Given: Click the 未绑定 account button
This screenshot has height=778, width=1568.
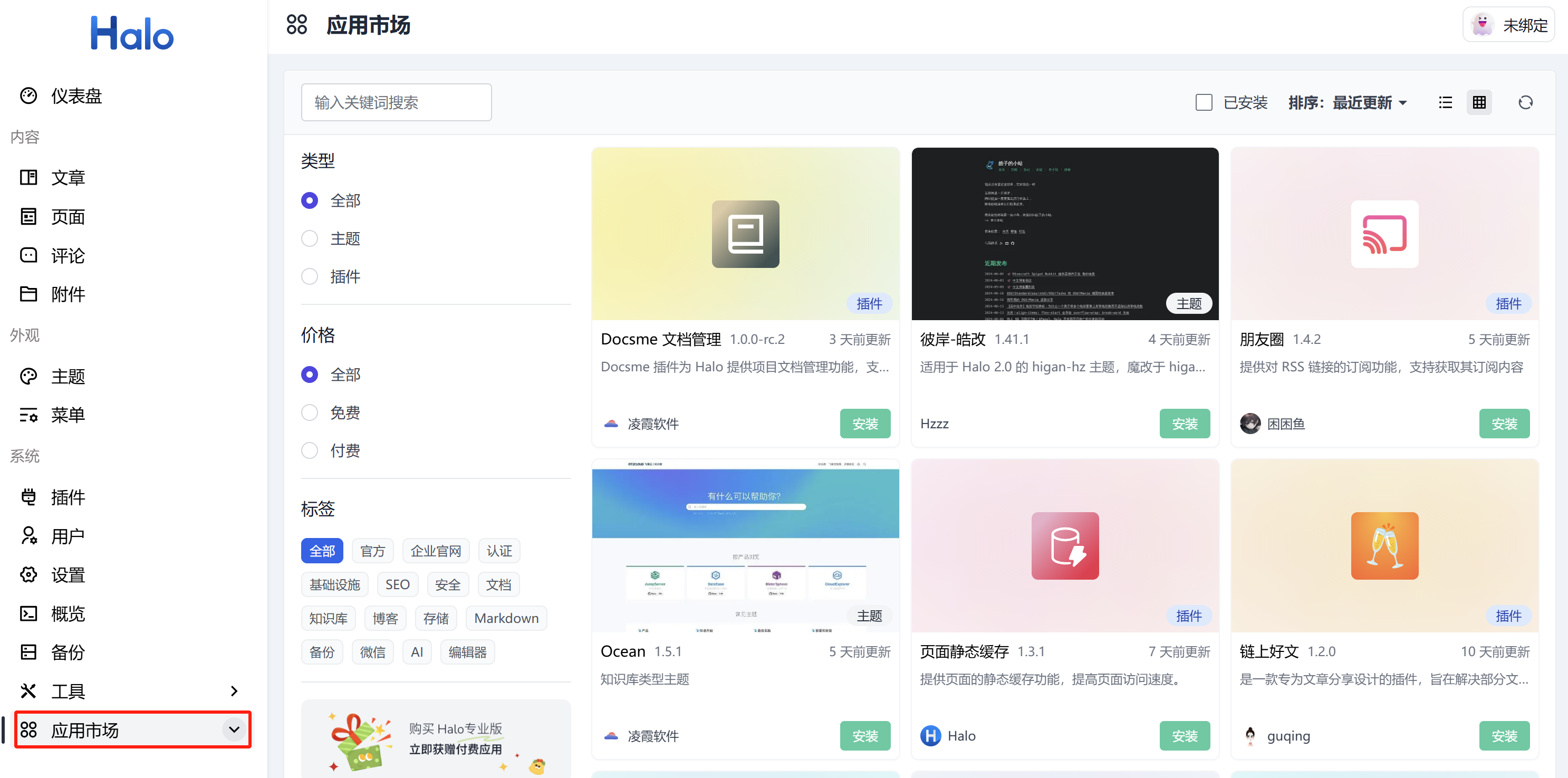Looking at the screenshot, I should click(1508, 25).
